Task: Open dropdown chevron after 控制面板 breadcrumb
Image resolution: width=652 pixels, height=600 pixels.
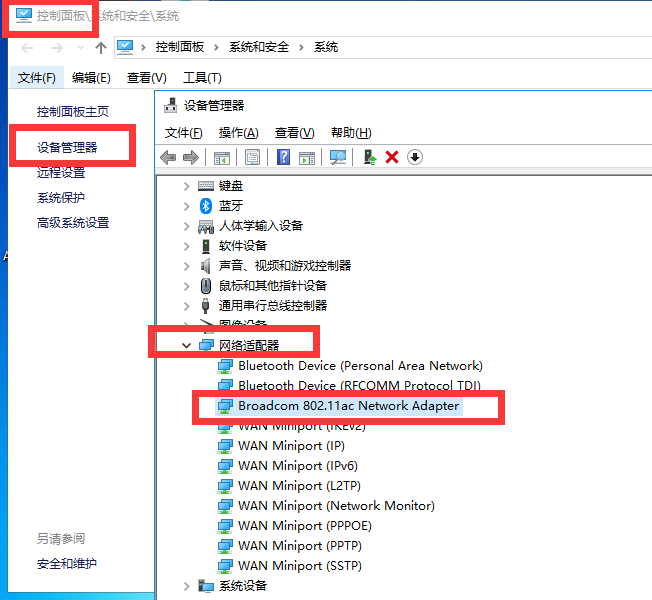Action: (x=216, y=47)
